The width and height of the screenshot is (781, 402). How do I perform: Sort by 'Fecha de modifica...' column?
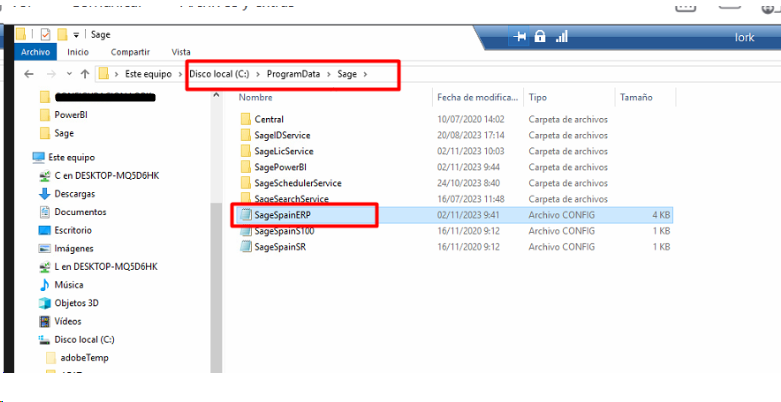tap(478, 98)
